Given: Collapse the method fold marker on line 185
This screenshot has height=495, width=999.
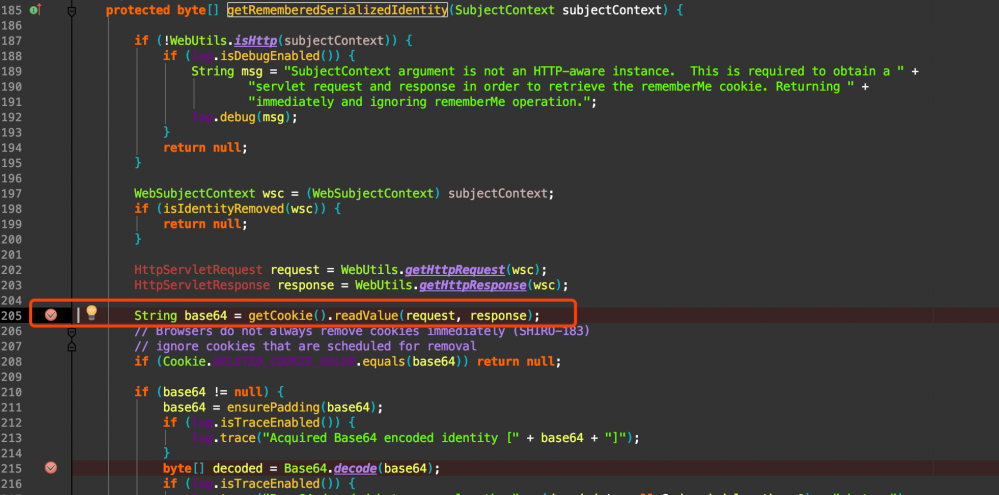Looking at the screenshot, I should (x=72, y=11).
